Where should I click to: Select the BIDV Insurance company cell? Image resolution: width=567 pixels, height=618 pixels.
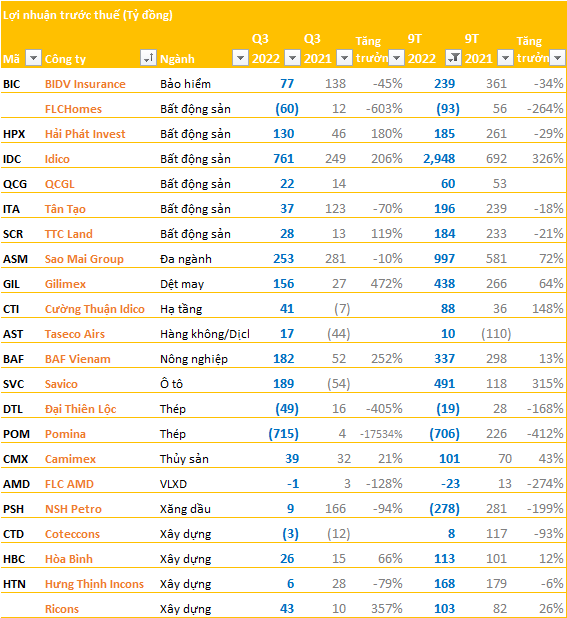85,84
